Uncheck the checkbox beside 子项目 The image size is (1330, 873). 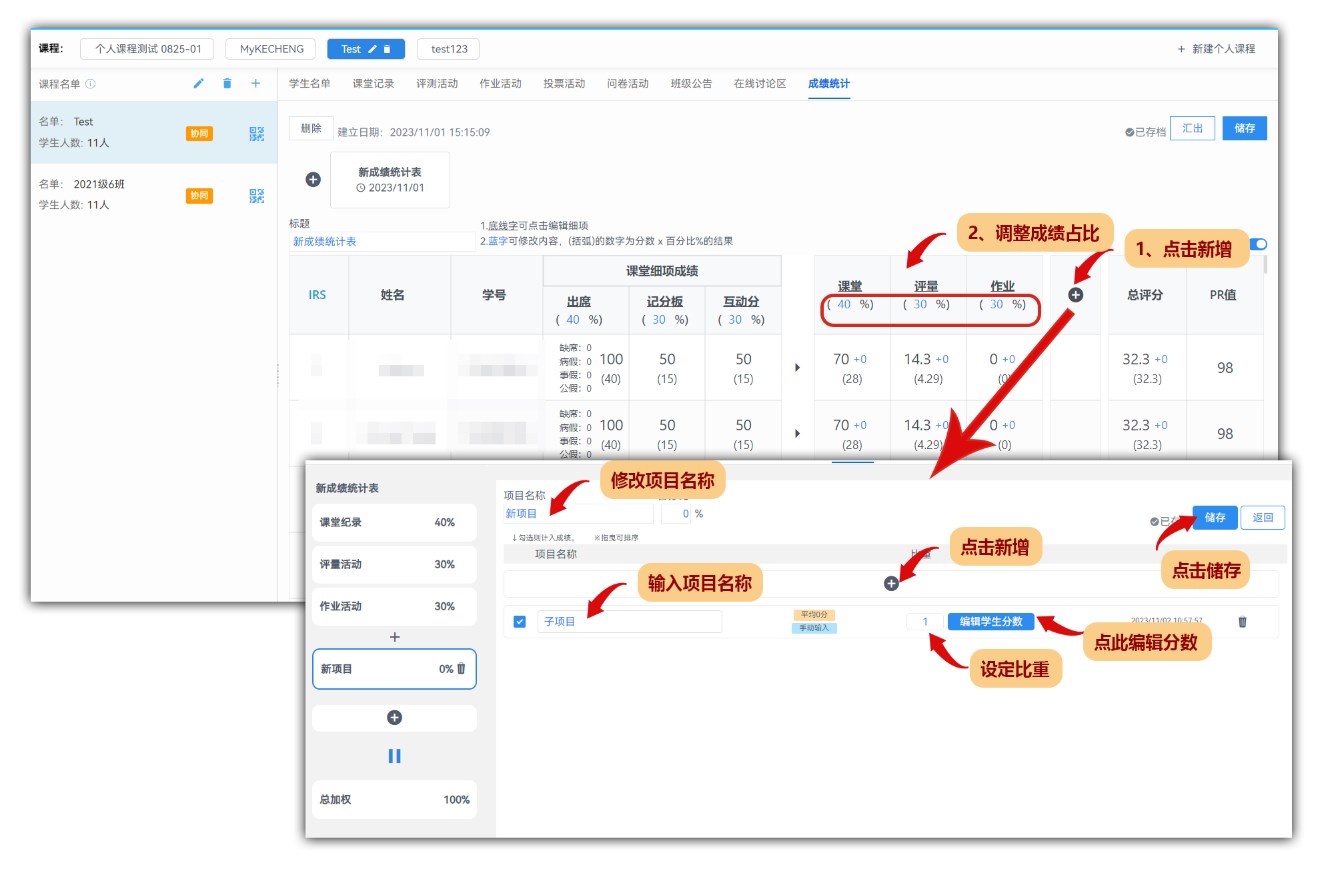(x=519, y=622)
